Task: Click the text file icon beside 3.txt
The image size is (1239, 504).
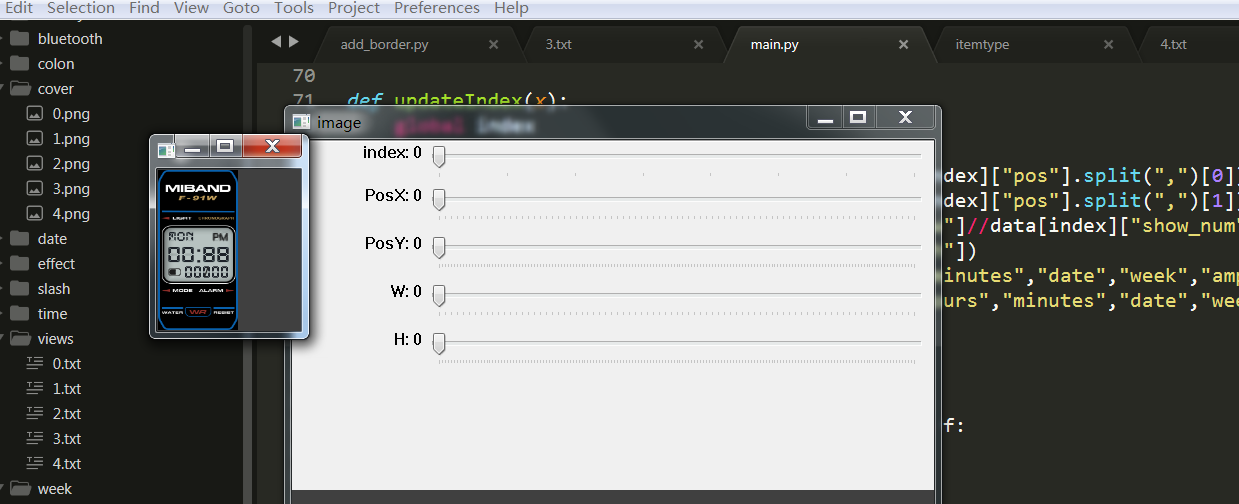Action: [x=35, y=439]
